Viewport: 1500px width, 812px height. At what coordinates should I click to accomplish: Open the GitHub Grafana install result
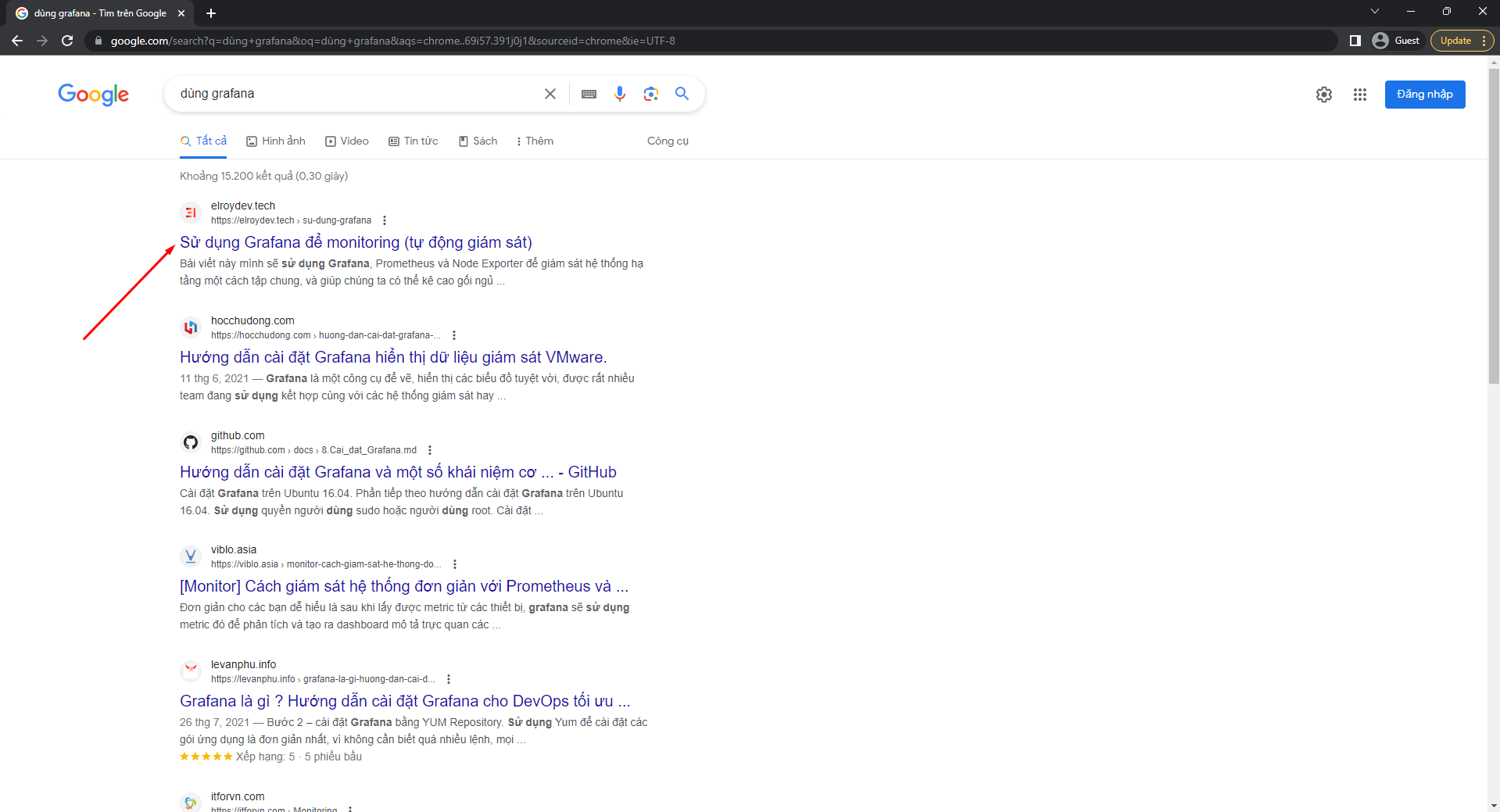point(398,472)
